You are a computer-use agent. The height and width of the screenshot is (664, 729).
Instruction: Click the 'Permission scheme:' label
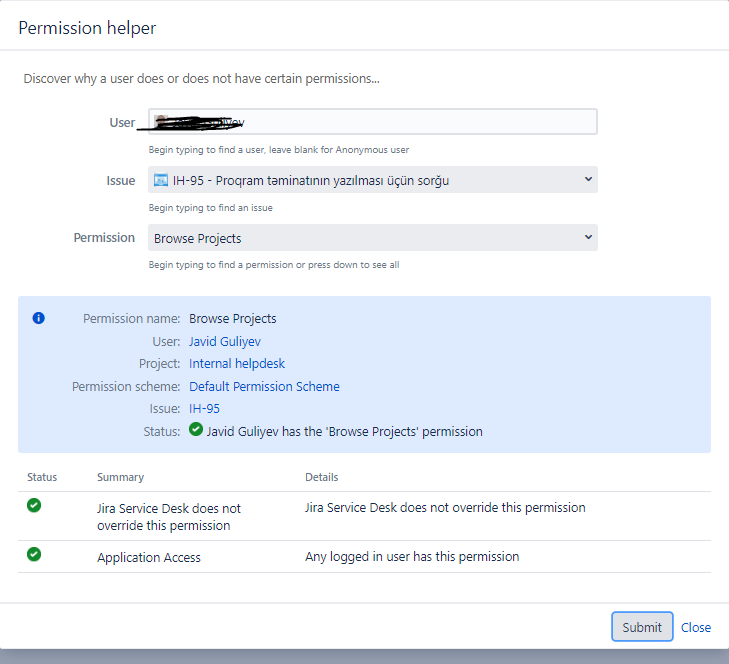(x=126, y=386)
